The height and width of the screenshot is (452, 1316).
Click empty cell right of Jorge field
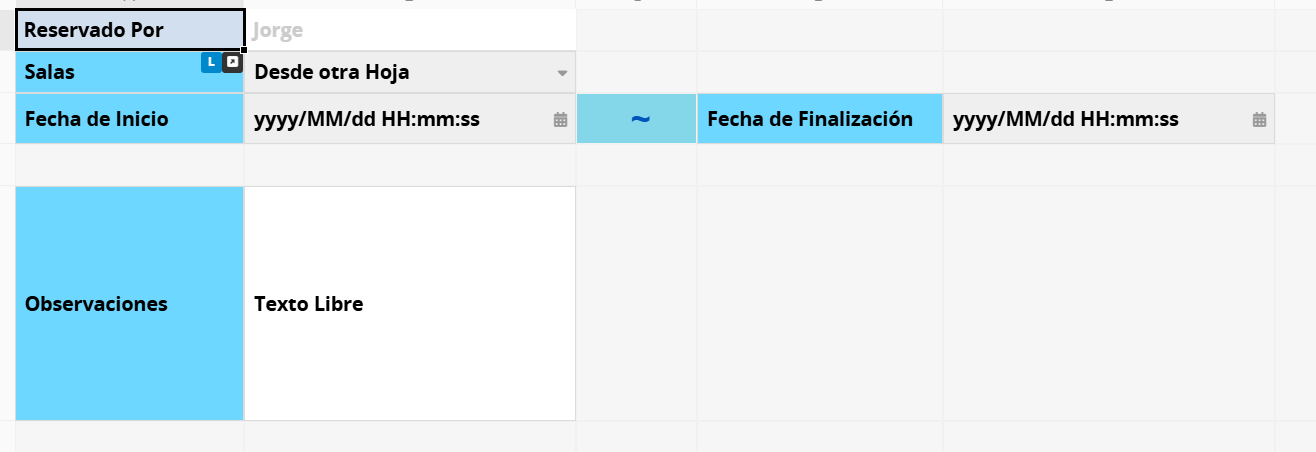(x=636, y=30)
